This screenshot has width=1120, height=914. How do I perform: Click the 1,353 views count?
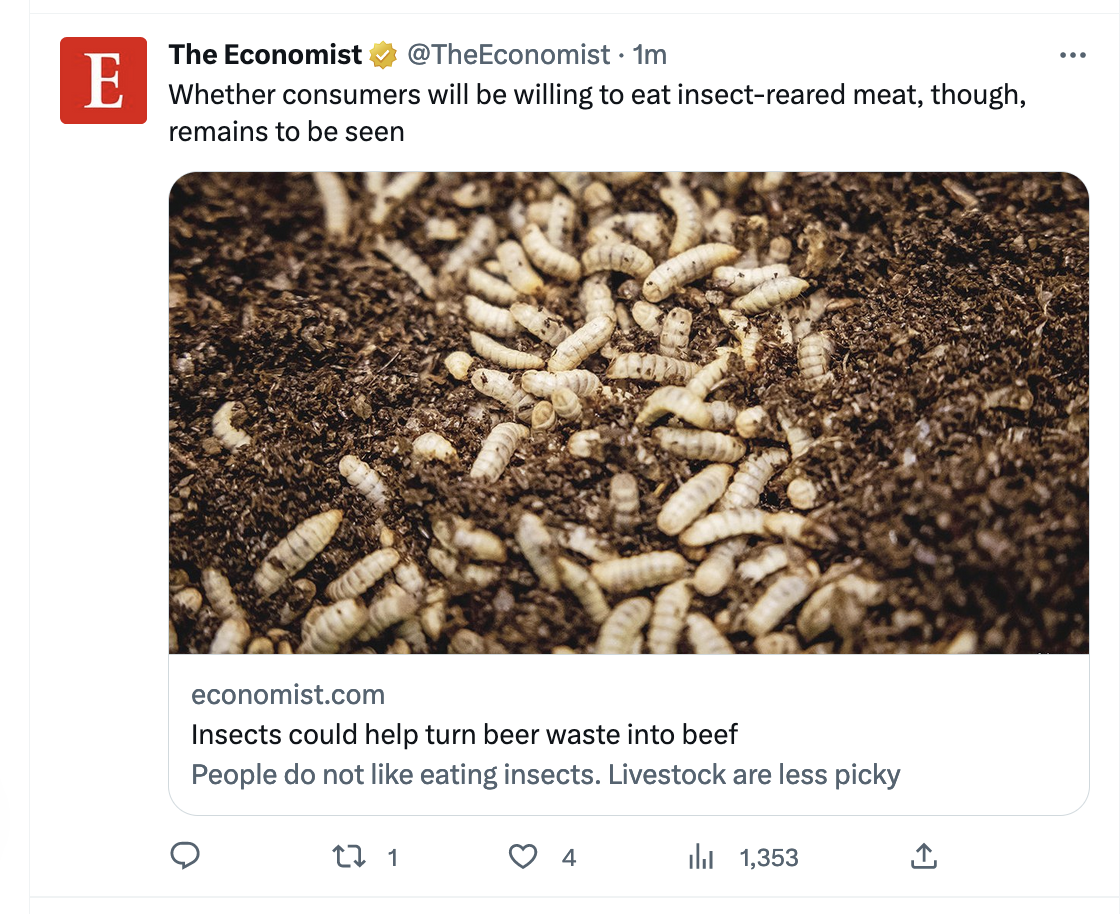click(768, 857)
